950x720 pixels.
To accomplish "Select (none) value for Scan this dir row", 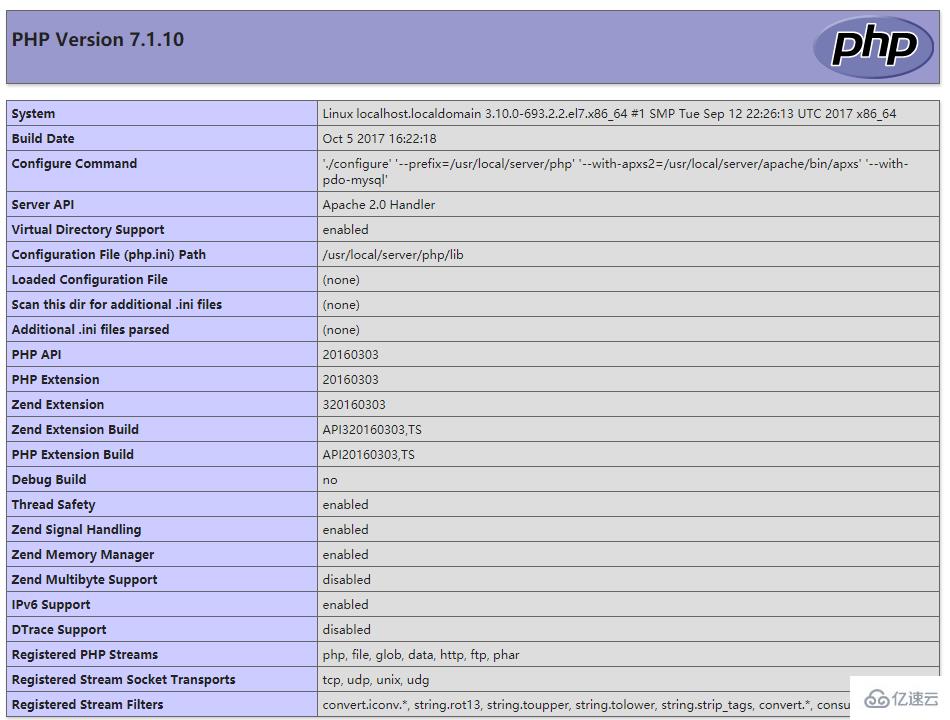I will (341, 304).
